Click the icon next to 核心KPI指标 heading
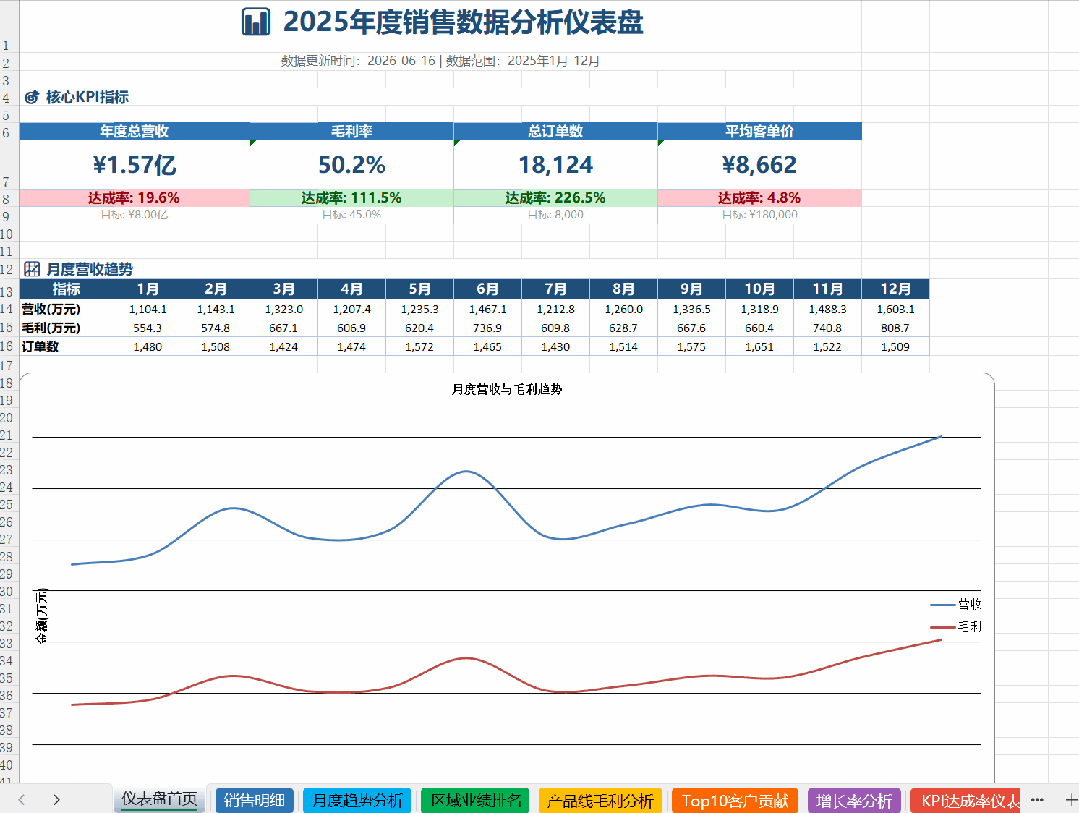1079x813 pixels. [32, 97]
